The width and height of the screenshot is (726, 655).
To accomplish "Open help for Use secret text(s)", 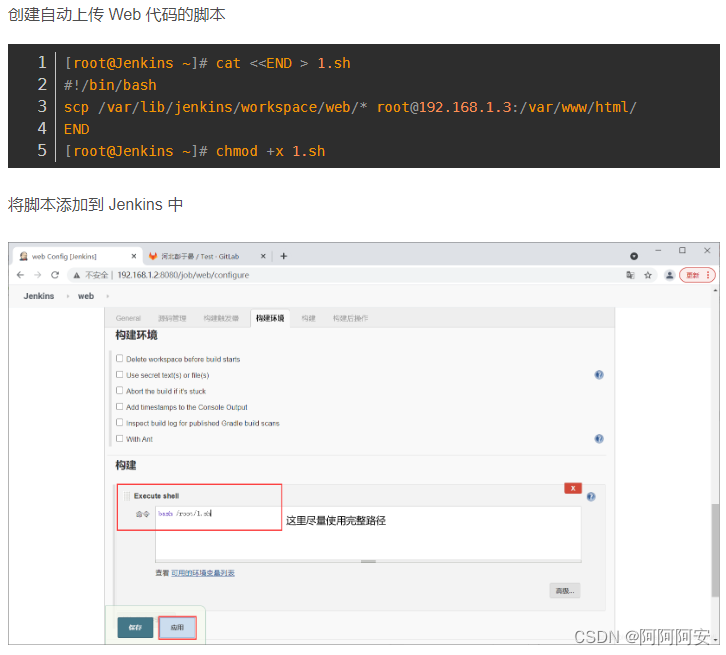I will click(x=599, y=374).
